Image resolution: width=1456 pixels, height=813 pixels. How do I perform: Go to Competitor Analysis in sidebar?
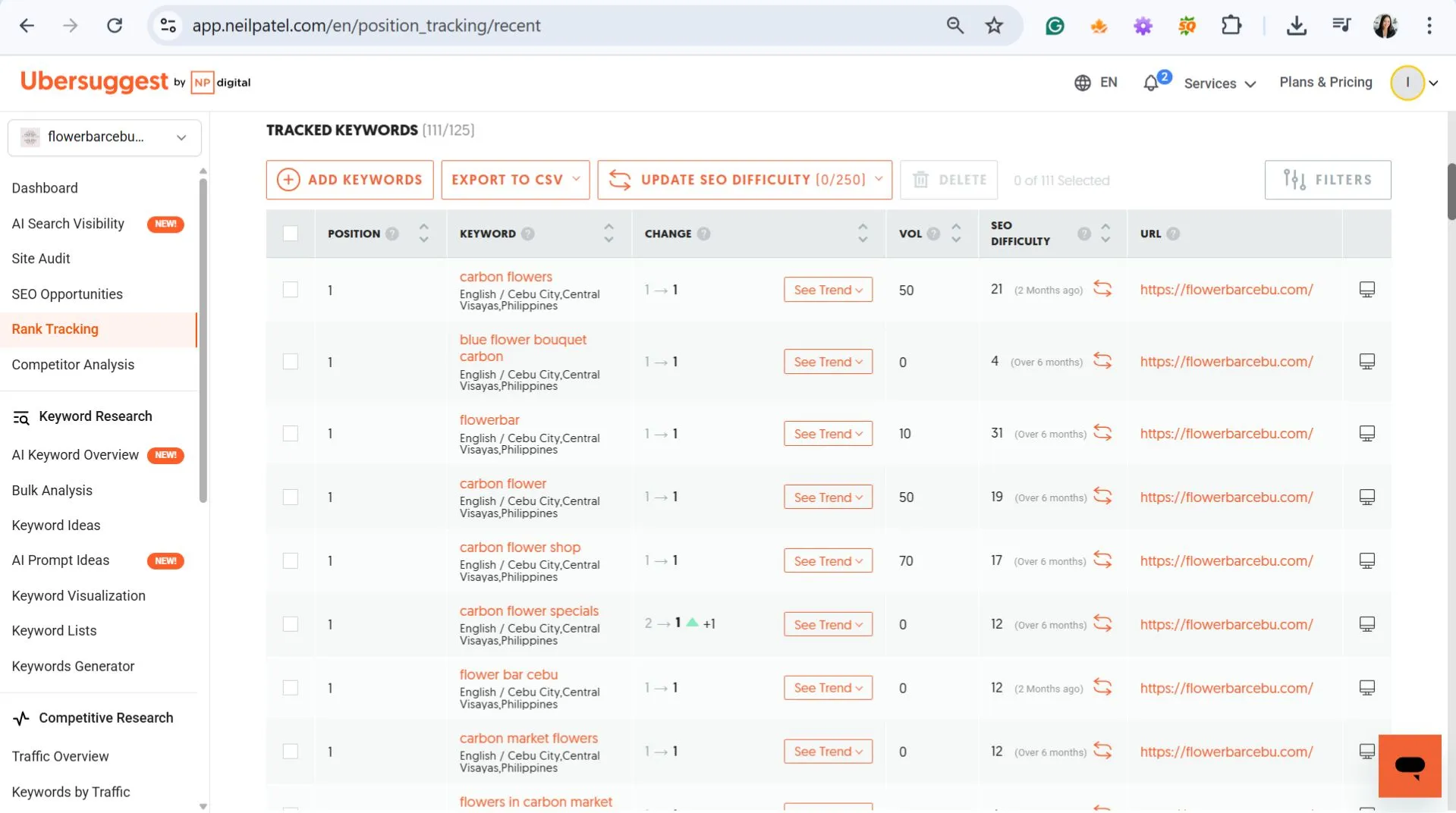tap(73, 365)
